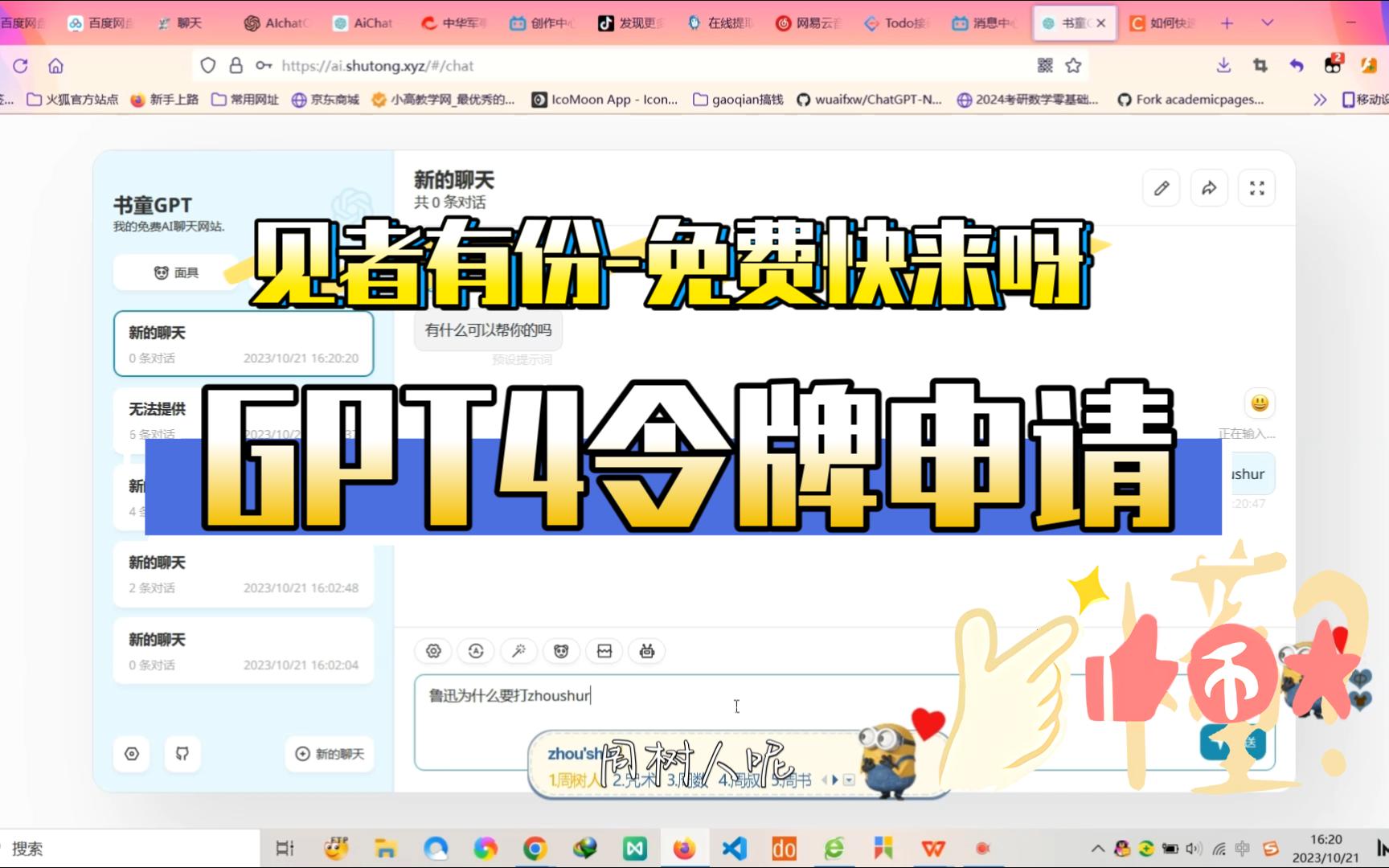Click the message input text box
1389x868 pixels.
coord(844,722)
